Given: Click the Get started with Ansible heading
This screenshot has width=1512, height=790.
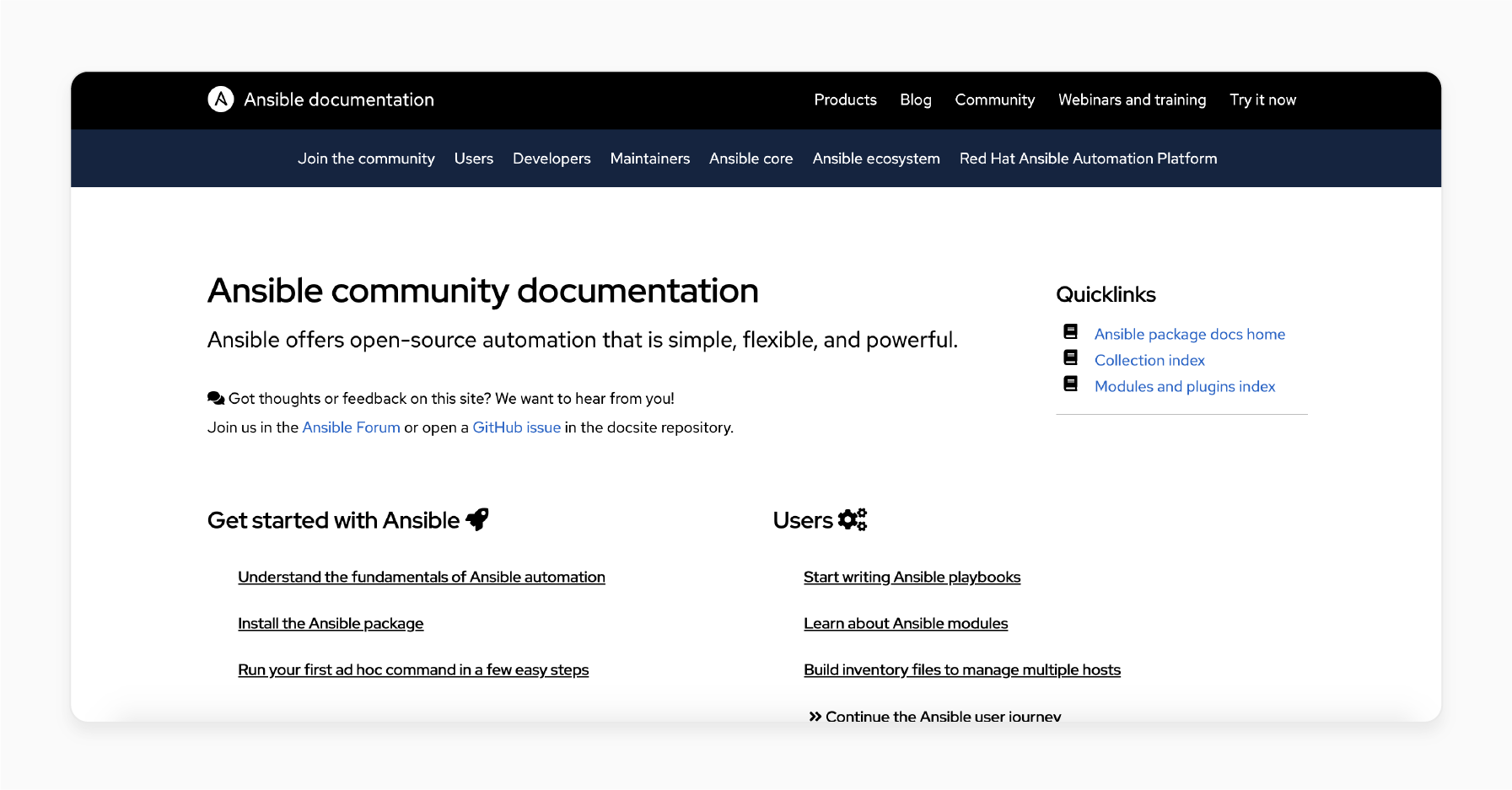Looking at the screenshot, I should (334, 520).
